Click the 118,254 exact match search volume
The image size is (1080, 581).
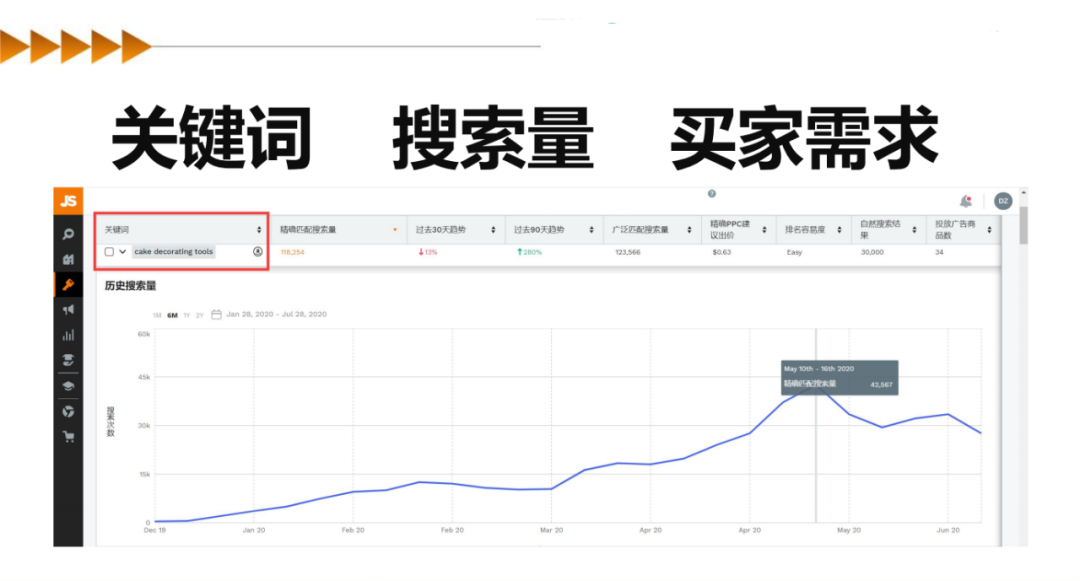tap(293, 253)
